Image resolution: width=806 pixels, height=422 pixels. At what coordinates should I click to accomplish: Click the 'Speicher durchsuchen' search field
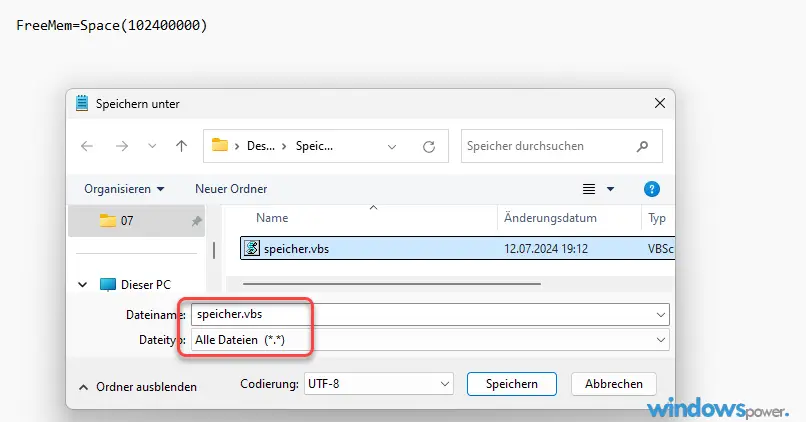click(561, 146)
